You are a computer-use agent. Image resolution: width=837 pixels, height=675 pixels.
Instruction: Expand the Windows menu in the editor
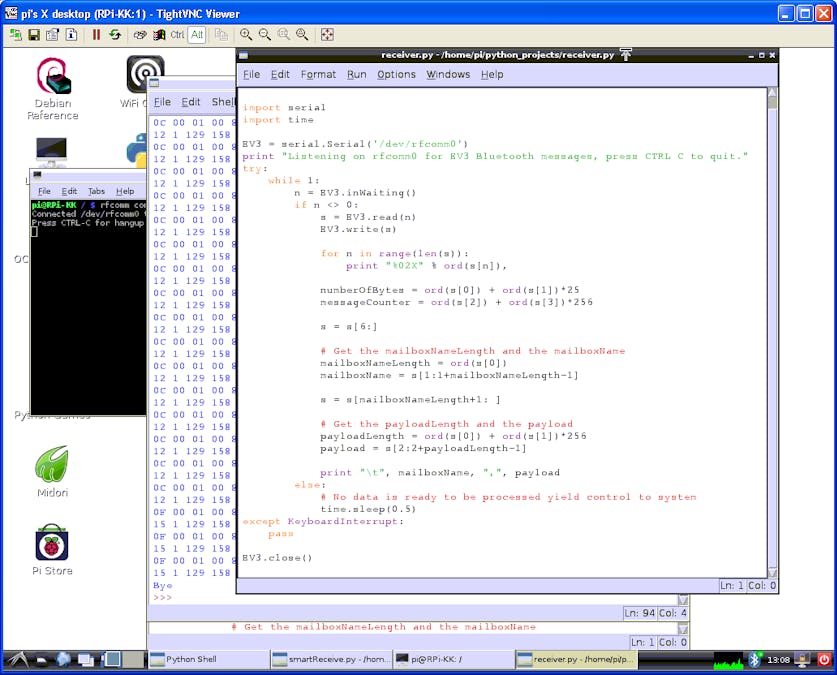point(447,74)
